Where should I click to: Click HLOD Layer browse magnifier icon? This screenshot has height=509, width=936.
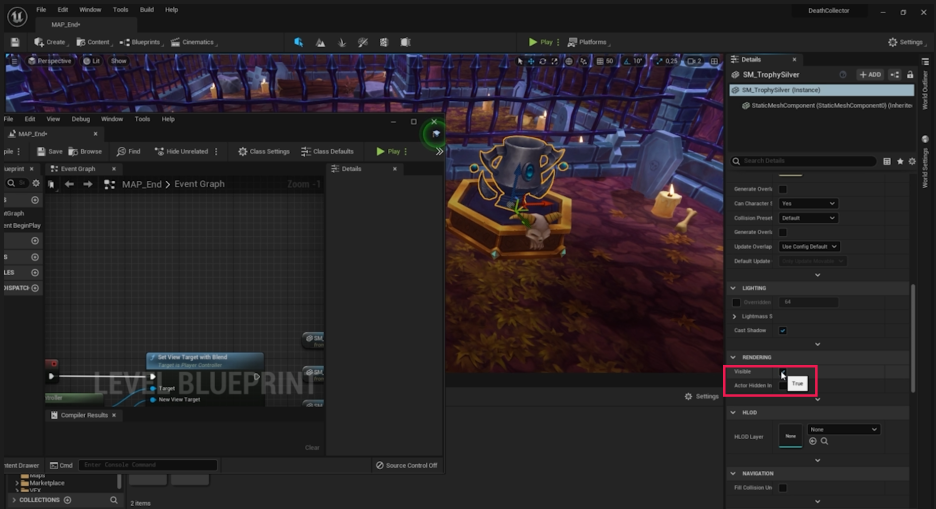point(824,441)
